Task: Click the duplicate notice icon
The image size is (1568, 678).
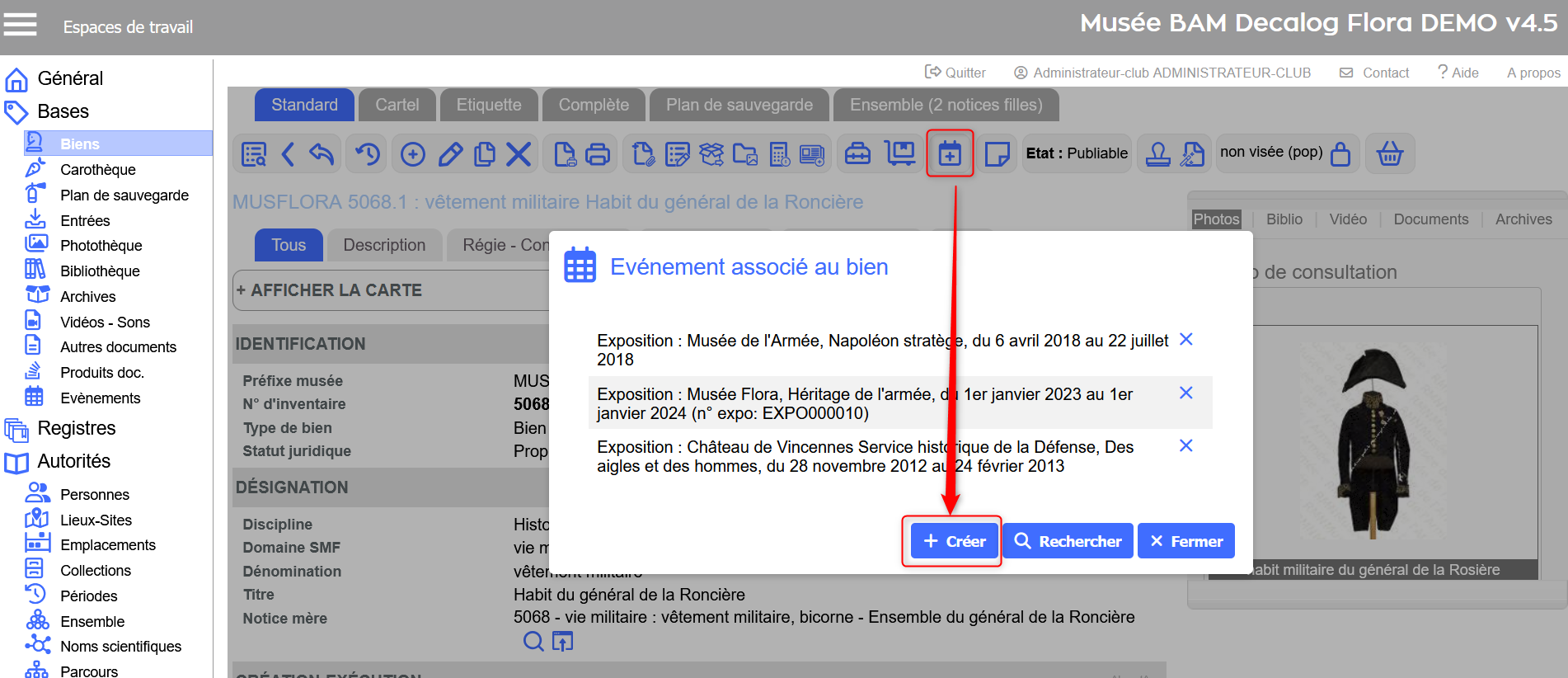Action: 485,154
